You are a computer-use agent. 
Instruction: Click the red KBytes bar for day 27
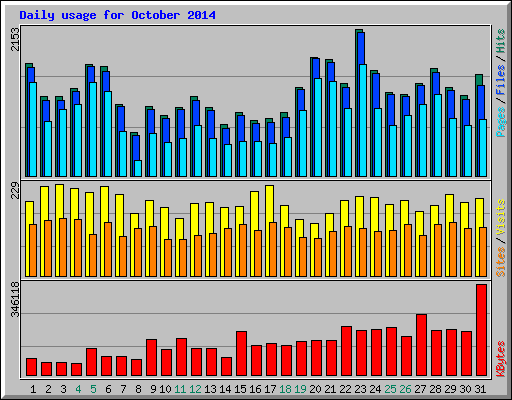click(421, 345)
